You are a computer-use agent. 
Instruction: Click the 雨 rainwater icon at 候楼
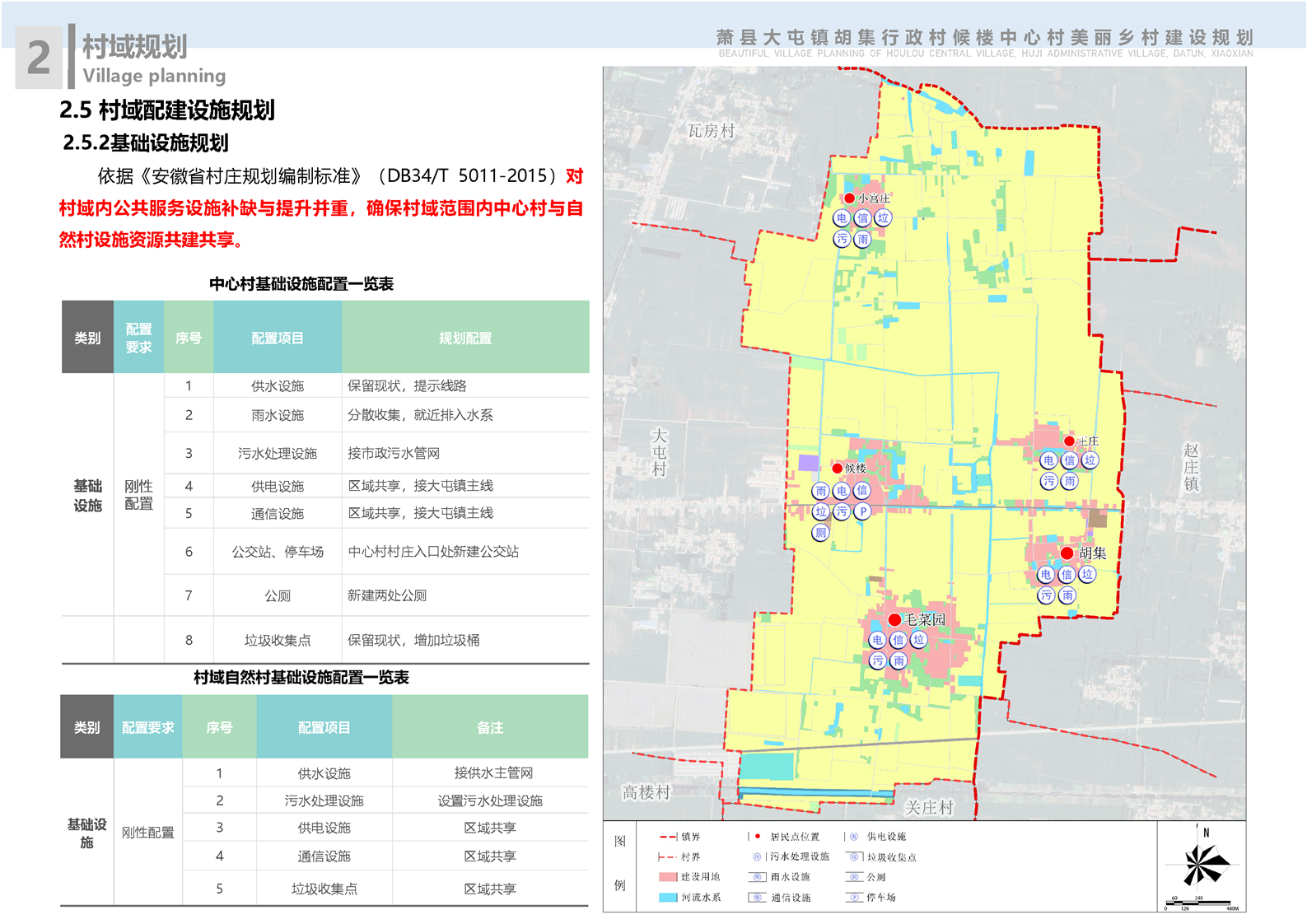click(820, 491)
